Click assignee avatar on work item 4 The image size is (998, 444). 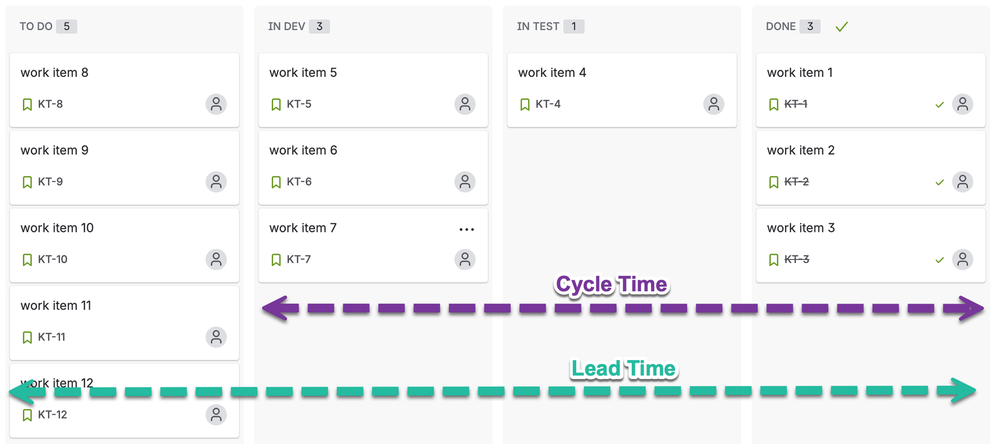tap(713, 104)
